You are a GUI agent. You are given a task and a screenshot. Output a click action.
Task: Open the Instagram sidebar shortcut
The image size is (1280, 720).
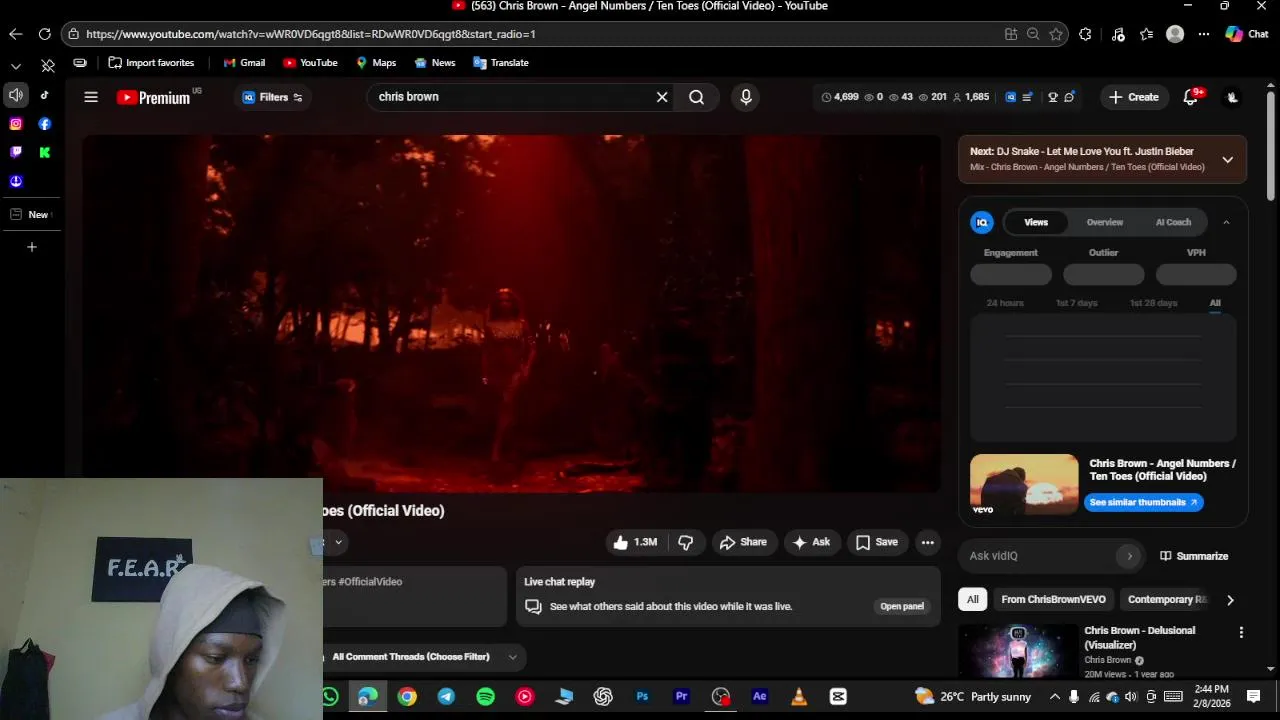pyautogui.click(x=16, y=124)
